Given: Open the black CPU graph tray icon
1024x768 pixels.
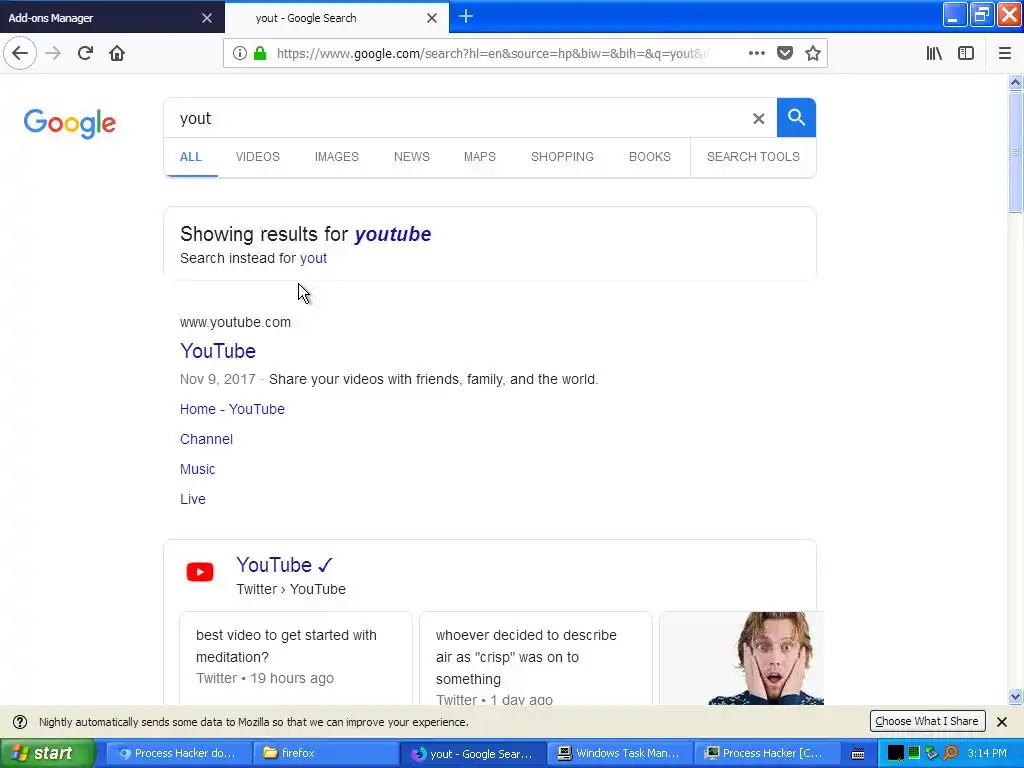Looking at the screenshot, I should (x=895, y=753).
